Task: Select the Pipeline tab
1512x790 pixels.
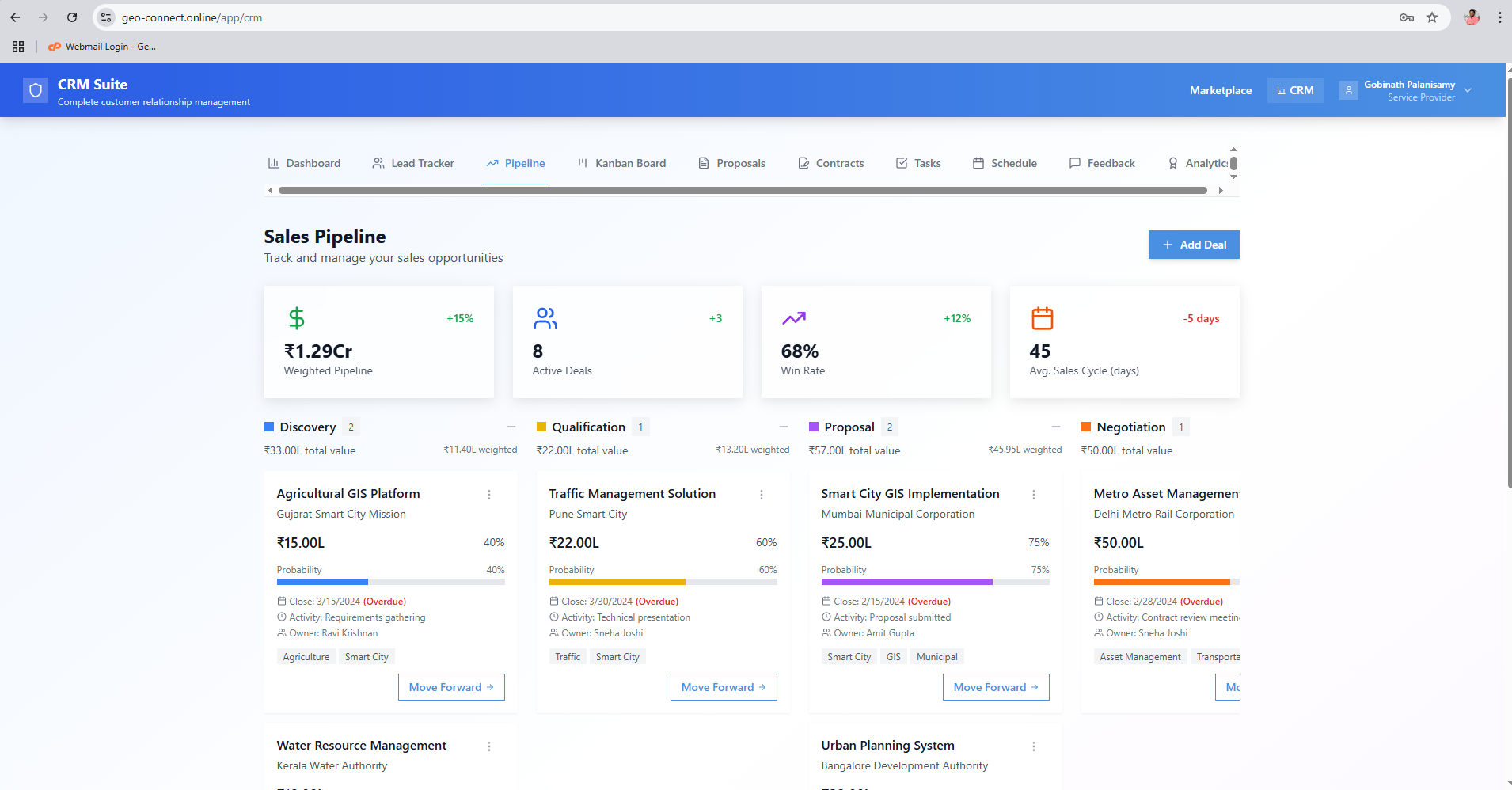Action: [x=515, y=163]
